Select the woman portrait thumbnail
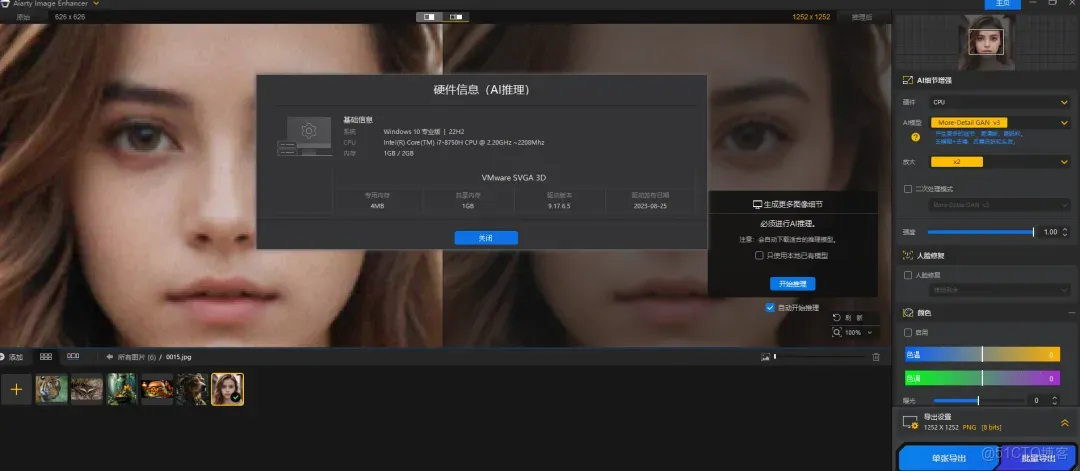Screen dimensions: 1080x471 coord(227,389)
